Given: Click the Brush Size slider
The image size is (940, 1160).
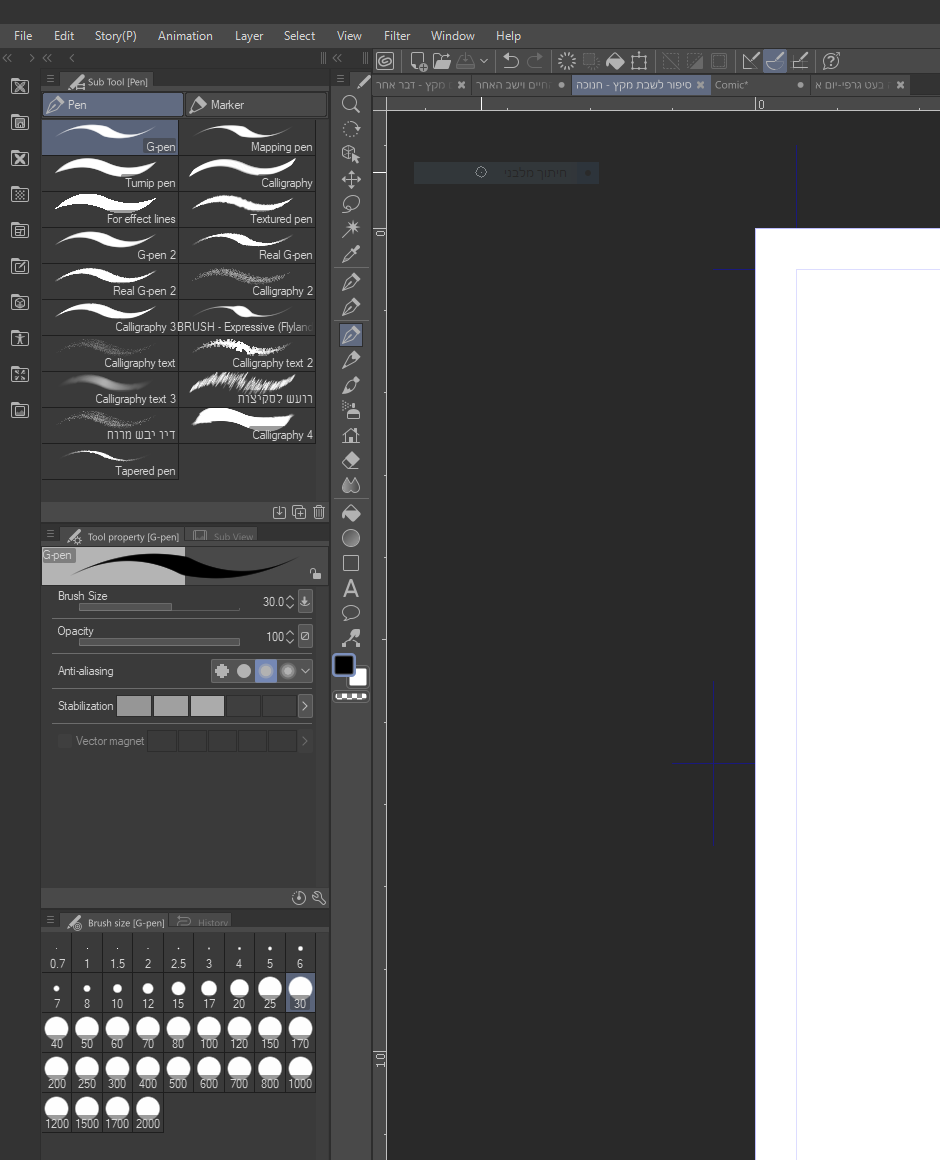Looking at the screenshot, I should [x=159, y=607].
